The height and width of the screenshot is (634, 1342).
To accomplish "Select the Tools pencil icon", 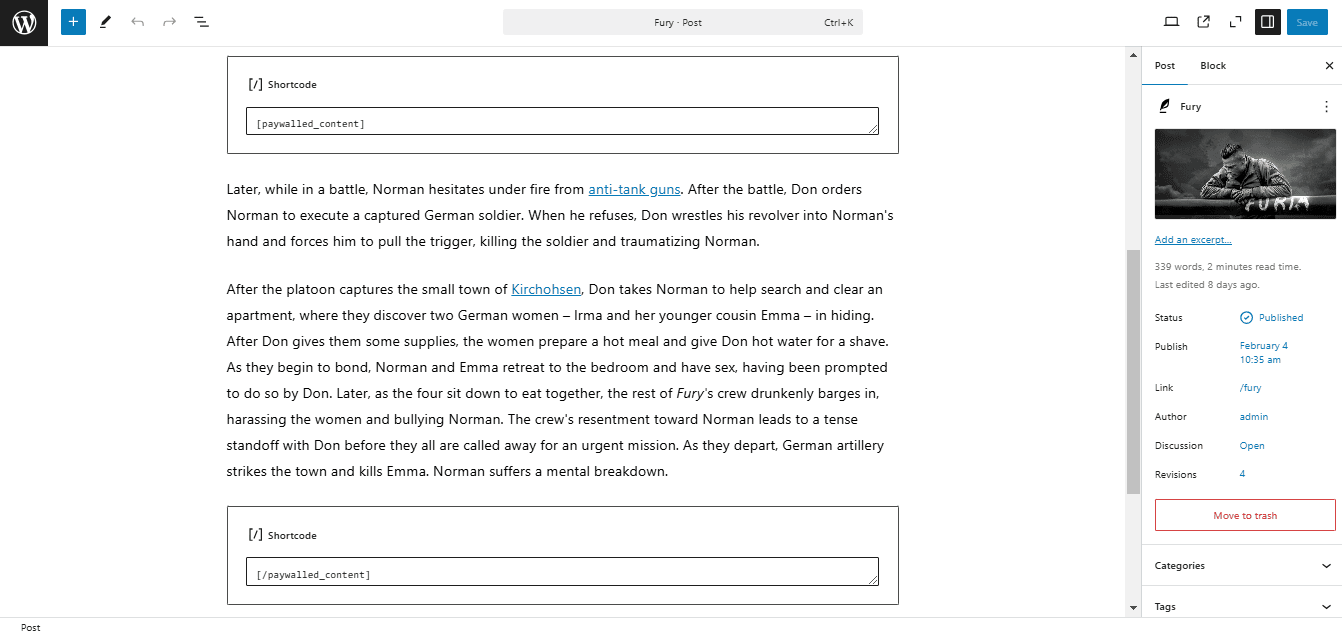I will click(x=105, y=22).
